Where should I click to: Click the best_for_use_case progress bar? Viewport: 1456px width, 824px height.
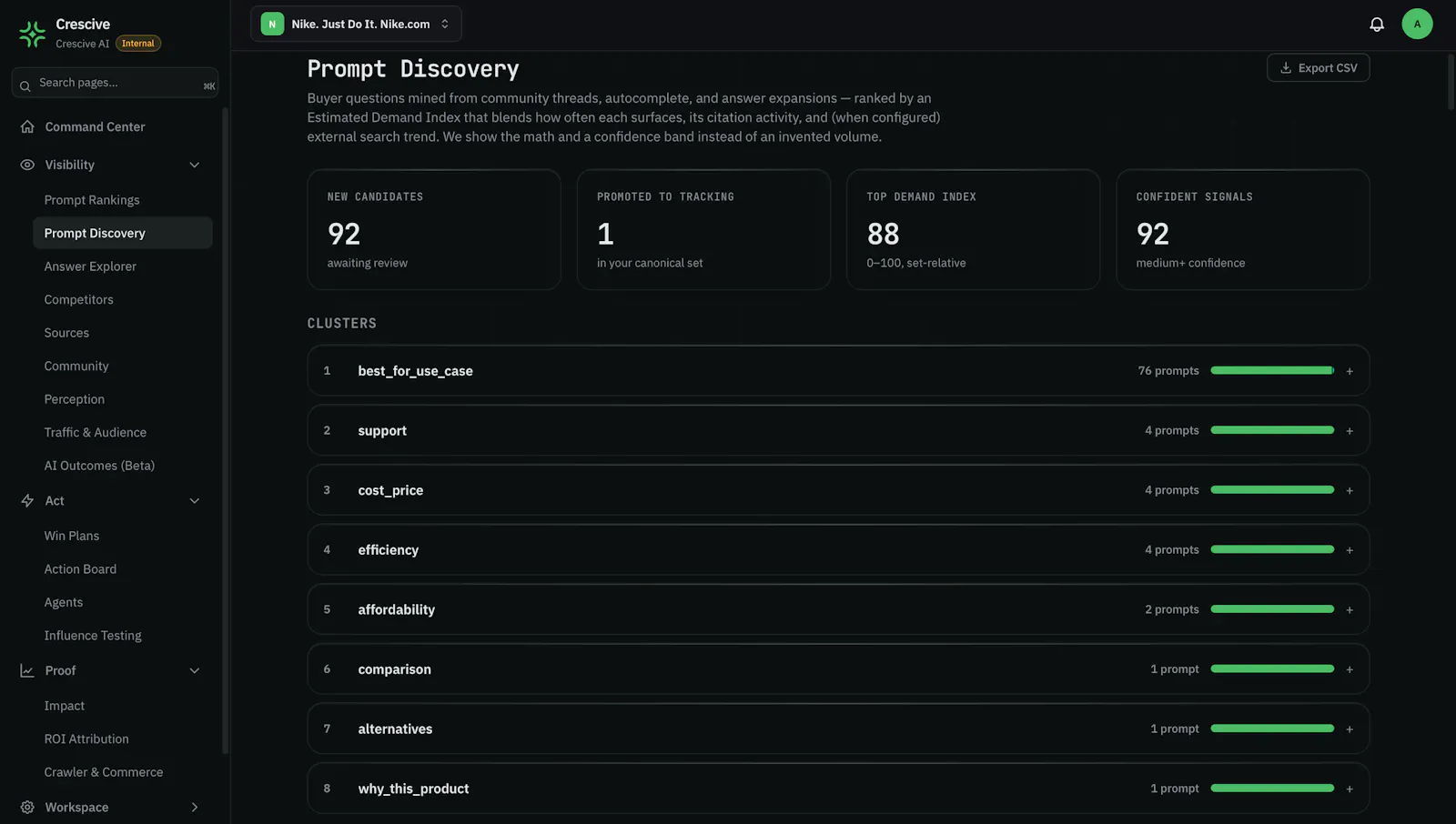click(x=1272, y=371)
